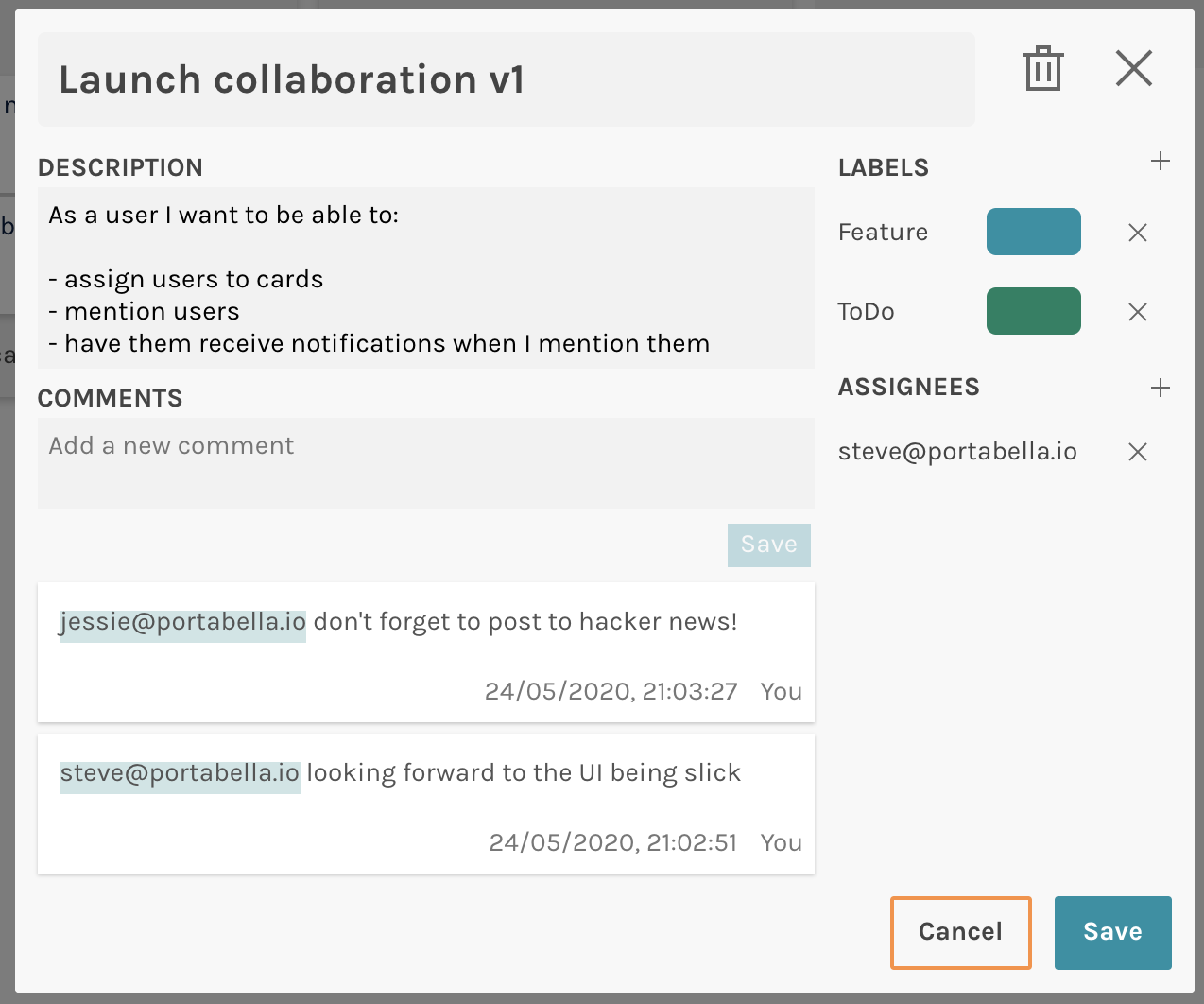The image size is (1204, 1004).
Task: Click the Feature label name
Action: tap(883, 233)
